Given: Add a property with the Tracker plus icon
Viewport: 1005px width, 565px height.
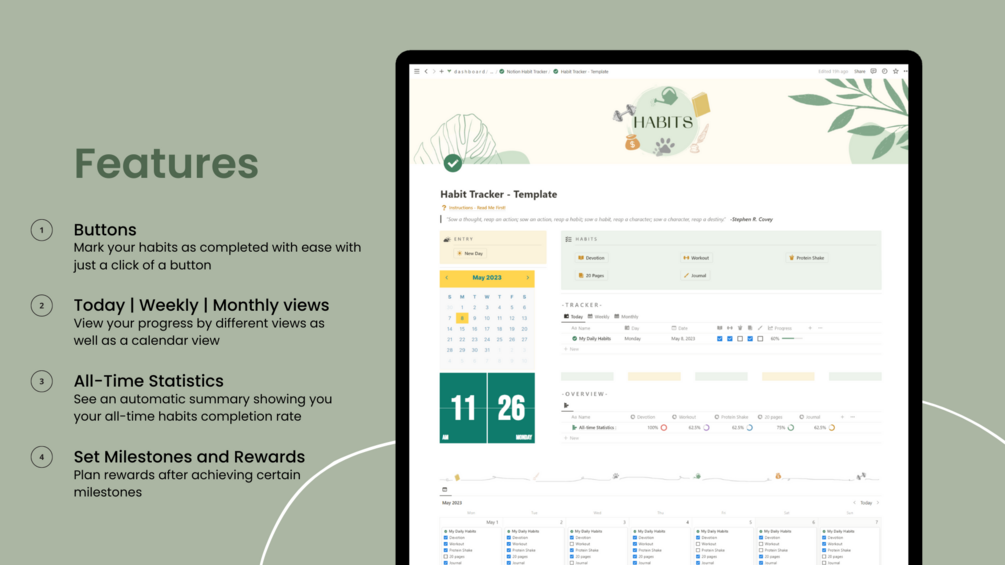Looking at the screenshot, I should 810,328.
